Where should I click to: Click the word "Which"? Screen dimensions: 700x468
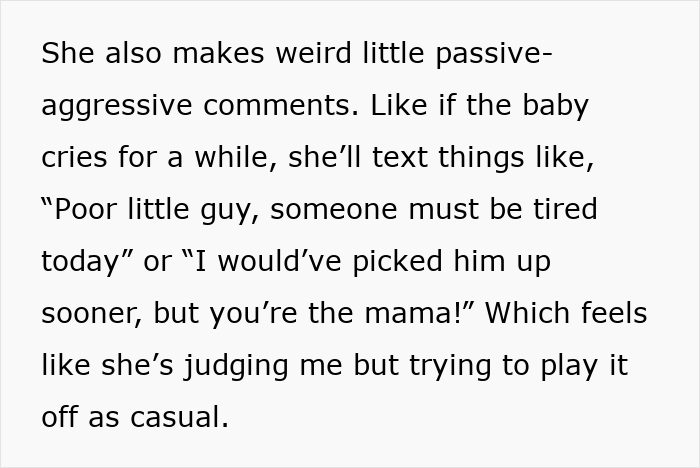pos(529,313)
